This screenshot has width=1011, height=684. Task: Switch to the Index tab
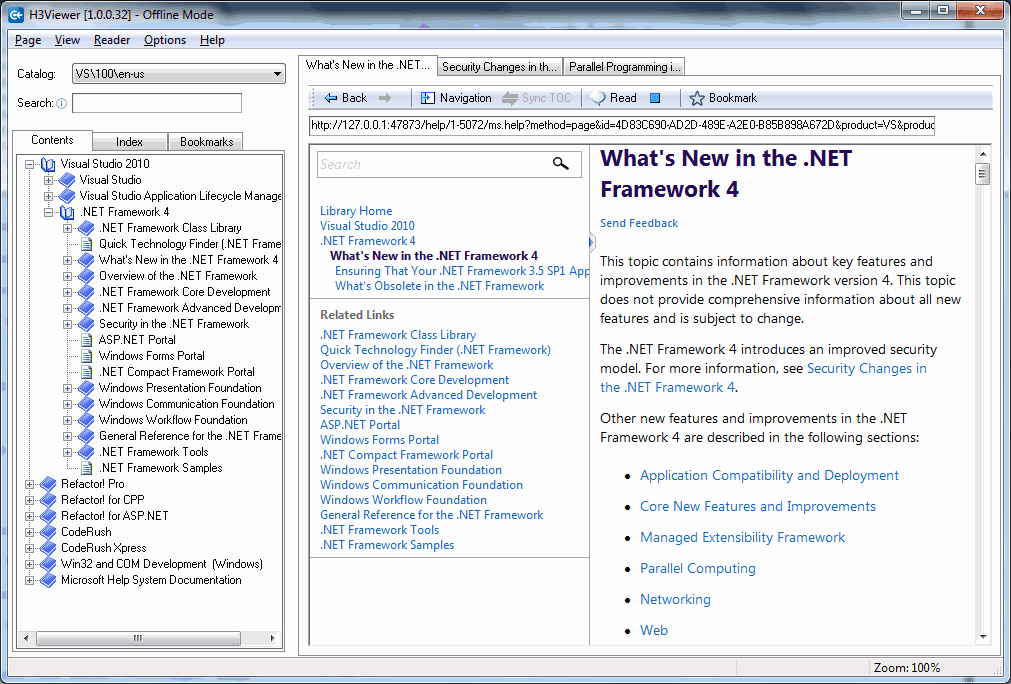(x=130, y=142)
